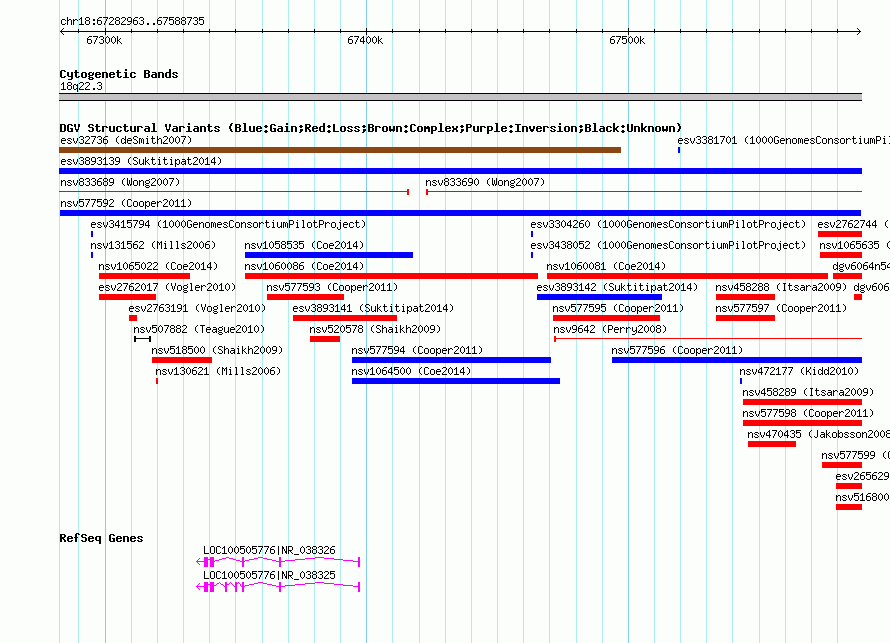Select the nsv458288 (Itsara2009) red bar

coord(745,297)
